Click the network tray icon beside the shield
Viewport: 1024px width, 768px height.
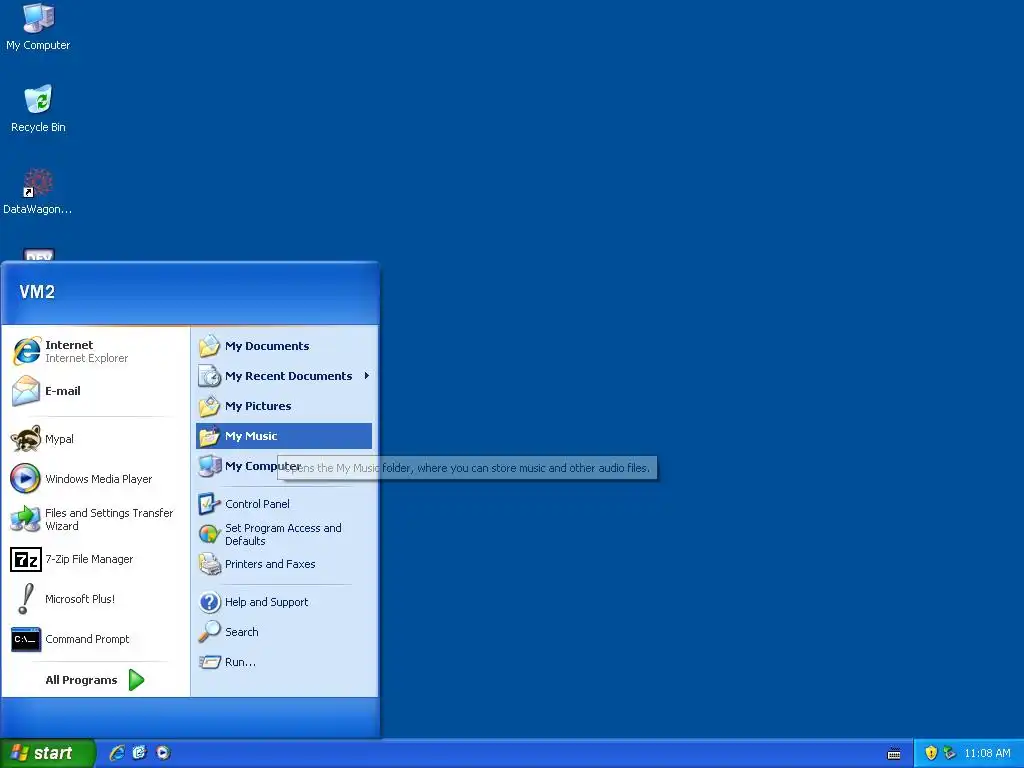click(950, 753)
